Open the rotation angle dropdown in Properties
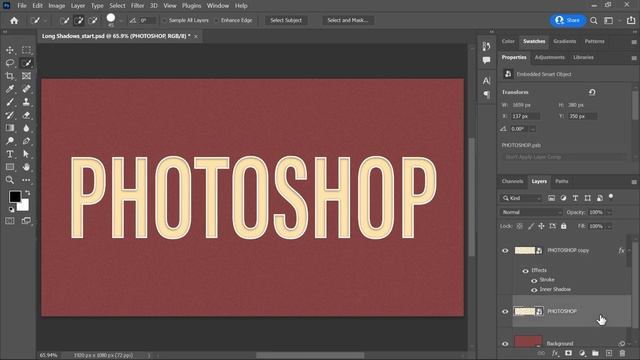The image size is (640, 360). pyautogui.click(x=532, y=129)
